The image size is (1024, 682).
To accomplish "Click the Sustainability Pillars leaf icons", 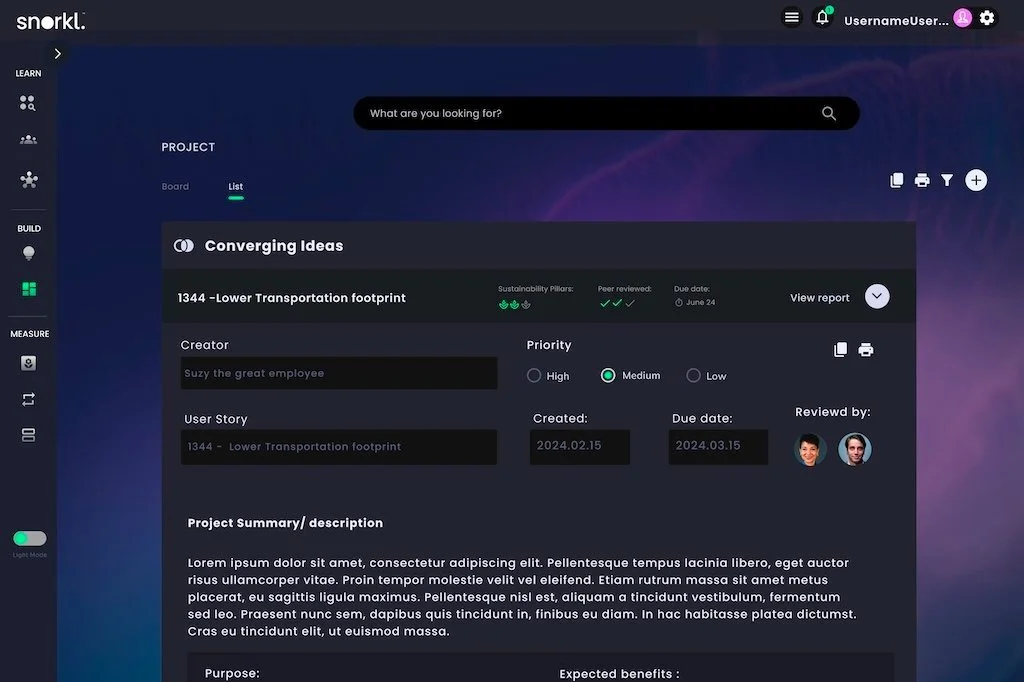I will (x=515, y=304).
